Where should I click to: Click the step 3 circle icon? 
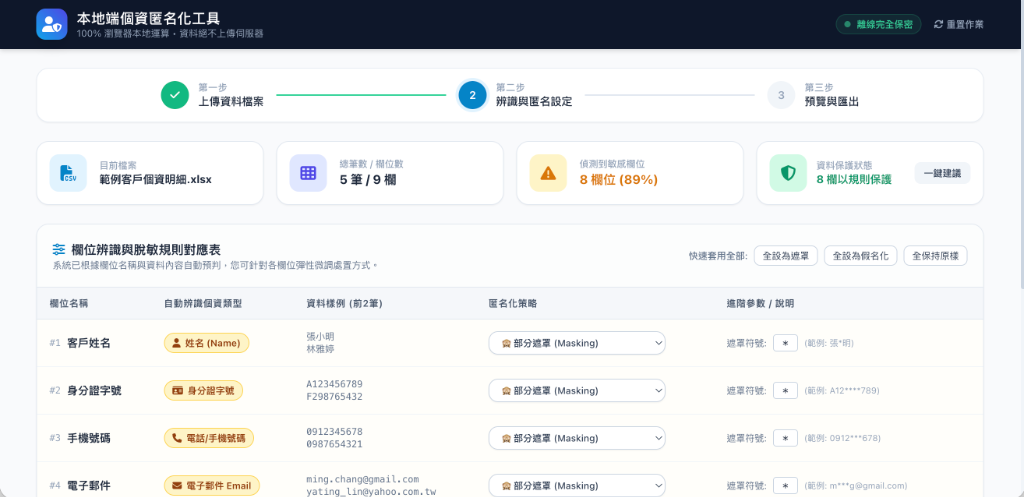(x=781, y=95)
